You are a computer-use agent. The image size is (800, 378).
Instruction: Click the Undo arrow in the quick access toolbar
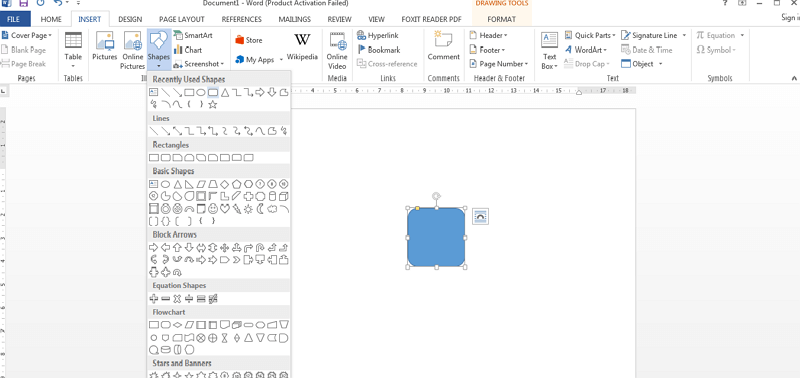pyautogui.click(x=57, y=3)
